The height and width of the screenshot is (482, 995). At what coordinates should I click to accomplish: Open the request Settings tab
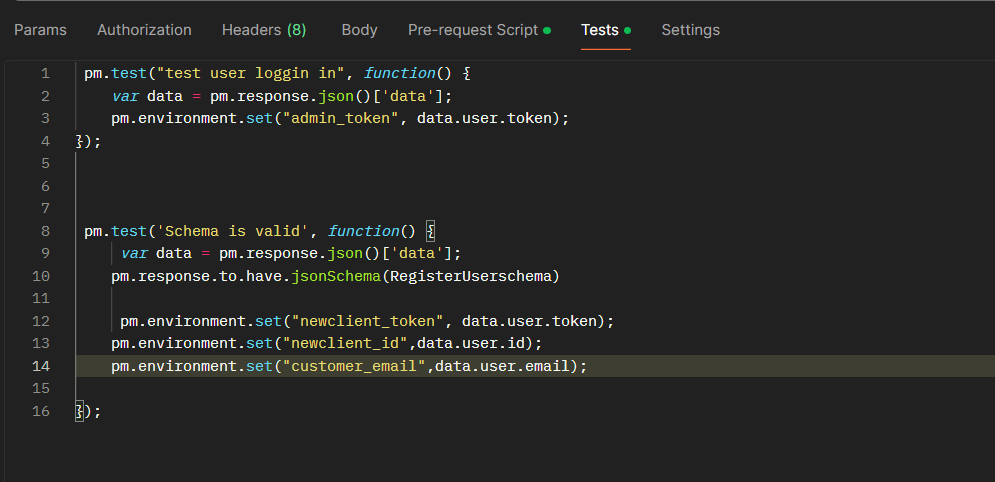pos(690,30)
